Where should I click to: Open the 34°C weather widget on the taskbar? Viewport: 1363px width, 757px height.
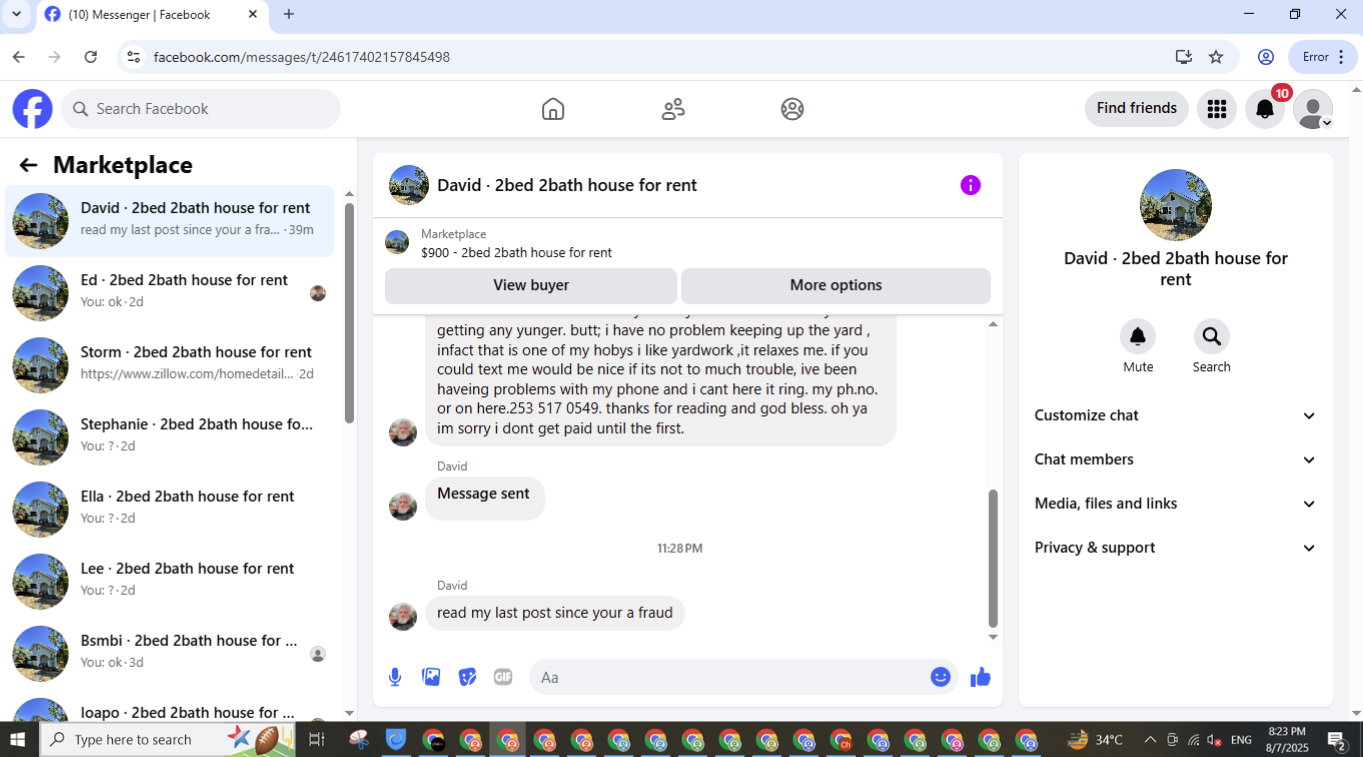(1095, 740)
